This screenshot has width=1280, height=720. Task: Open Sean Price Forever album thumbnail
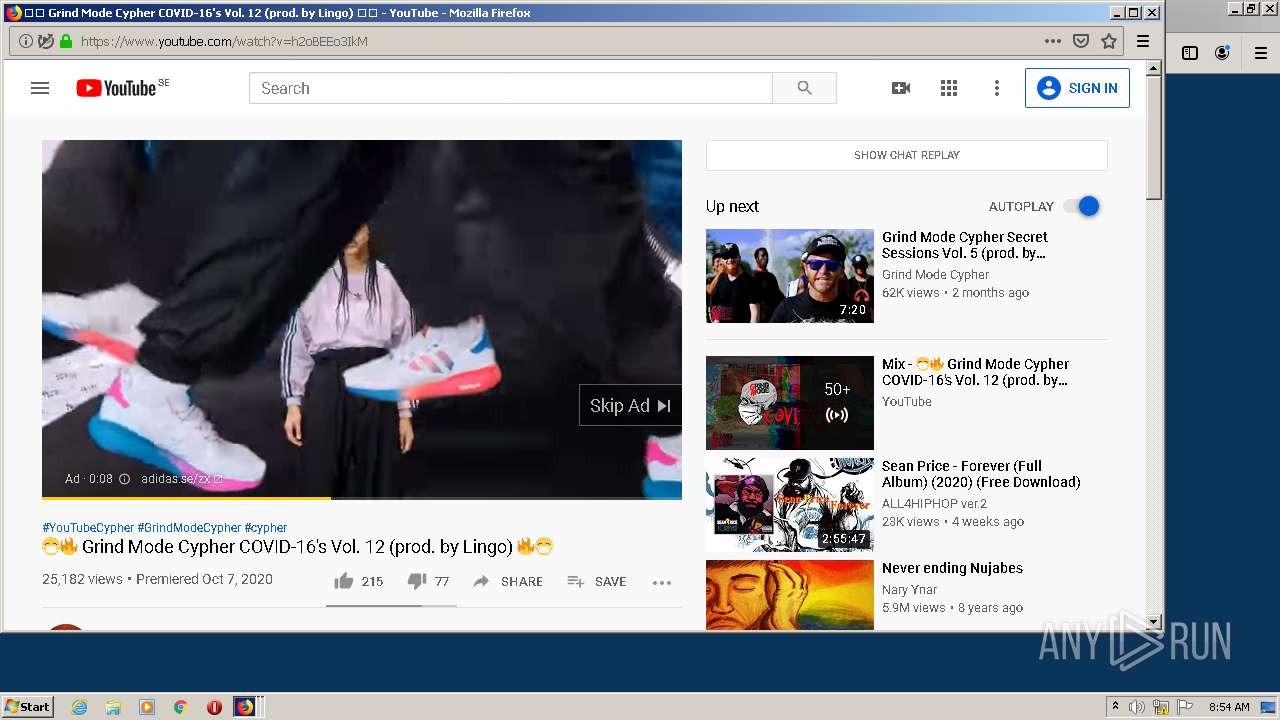(x=790, y=505)
